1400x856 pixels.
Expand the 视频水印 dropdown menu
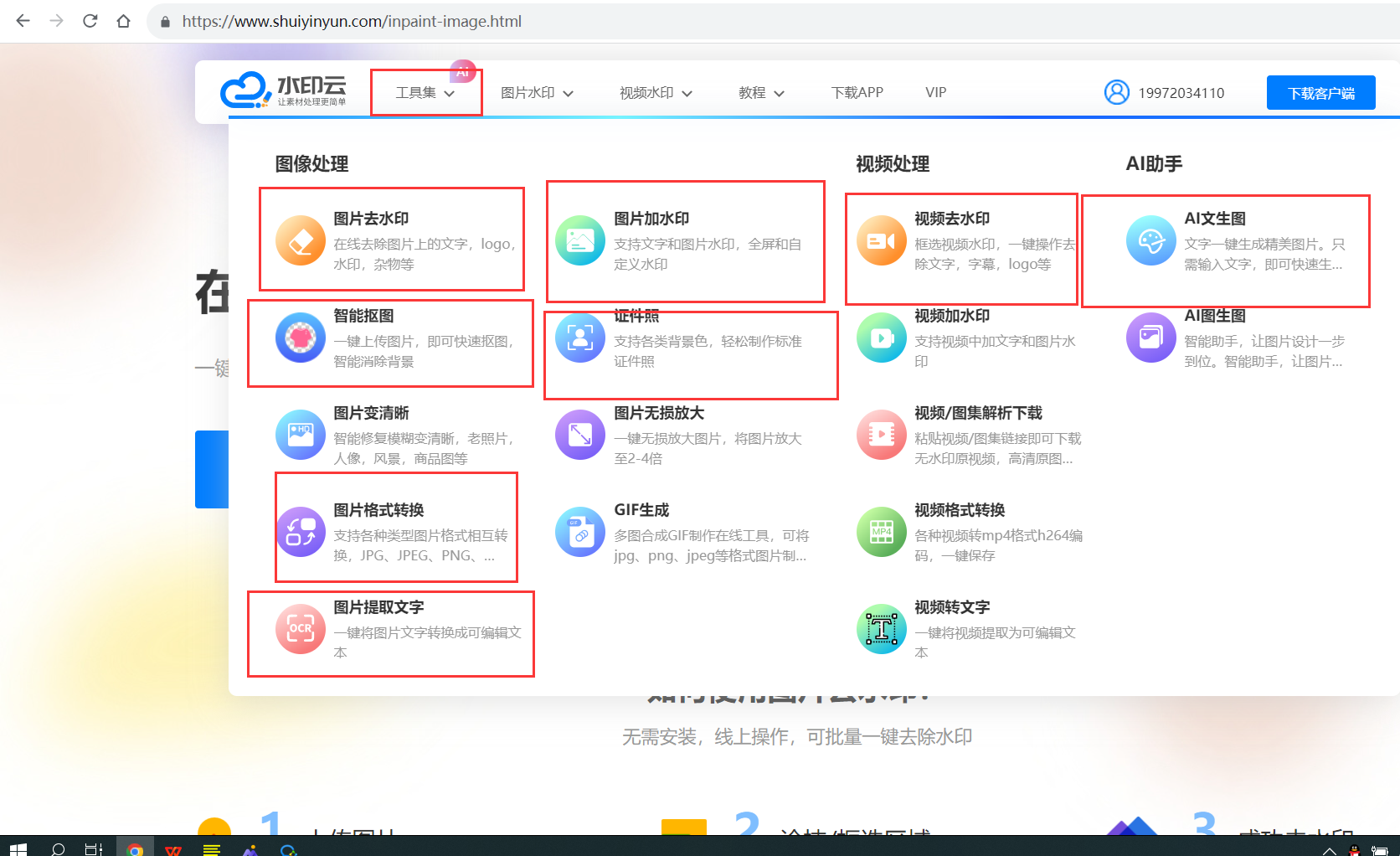click(656, 93)
